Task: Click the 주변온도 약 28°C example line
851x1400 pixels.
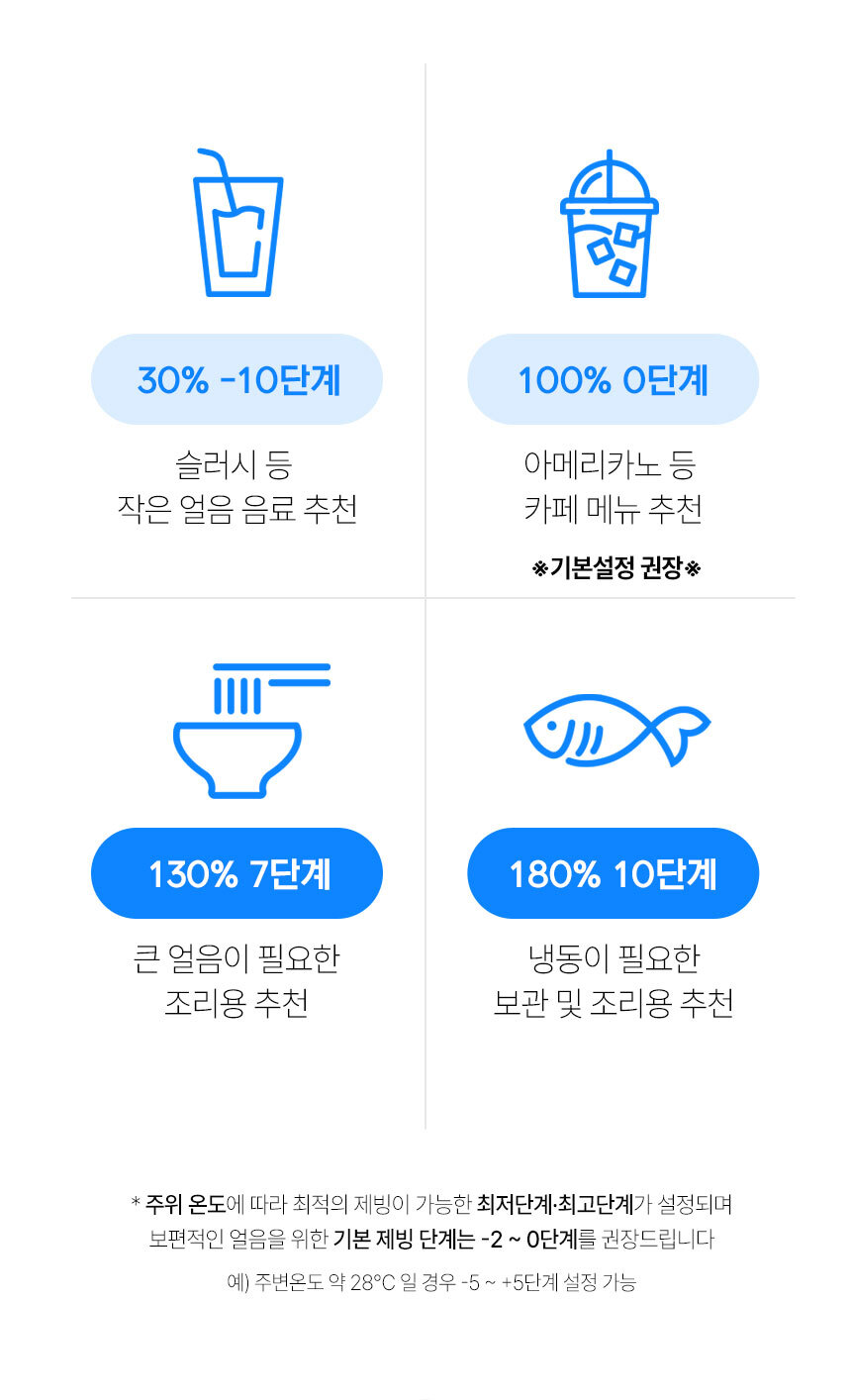Action: (431, 1283)
